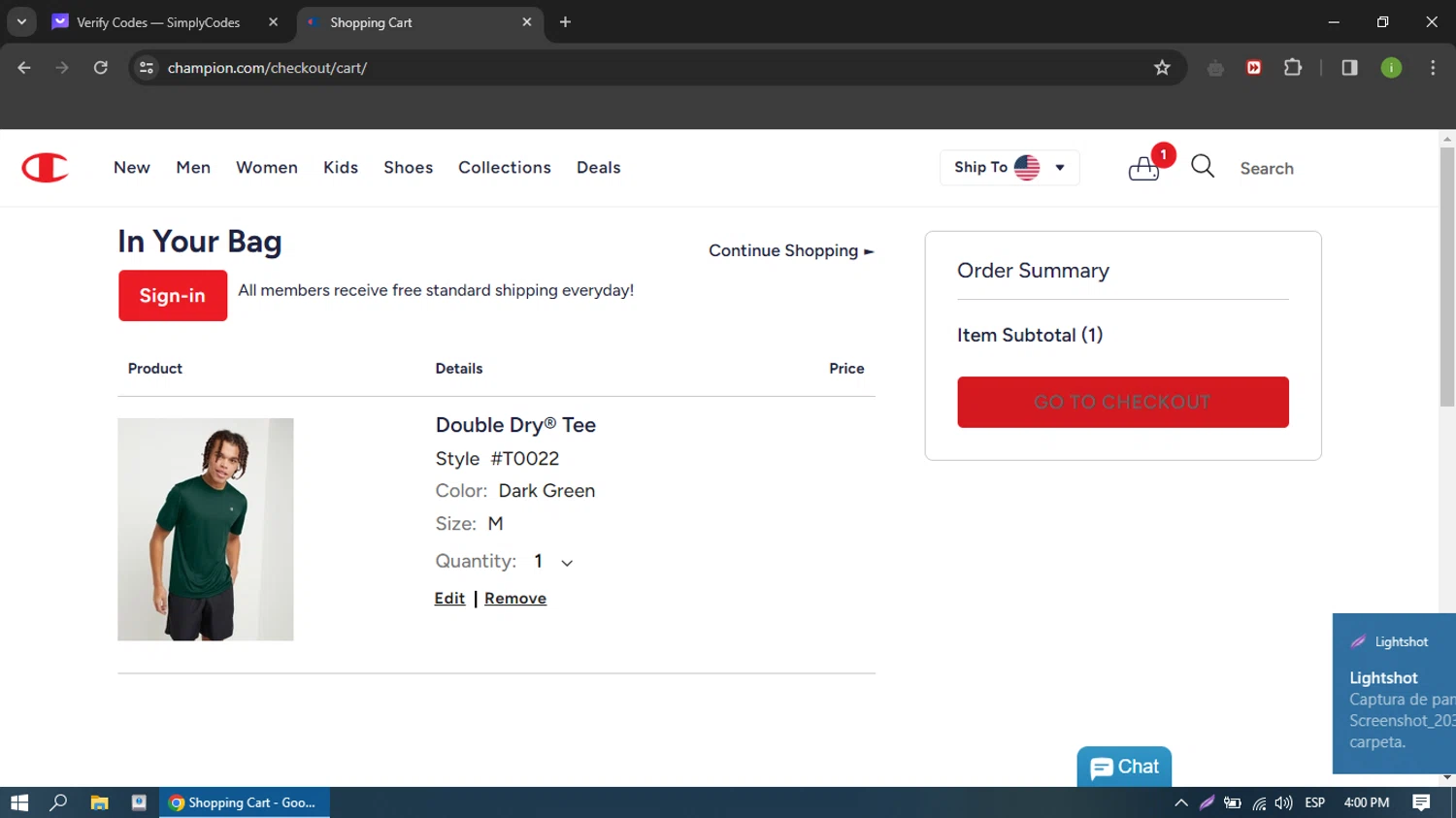Image resolution: width=1456 pixels, height=818 pixels.
Task: Open the Women menu
Action: point(267,168)
